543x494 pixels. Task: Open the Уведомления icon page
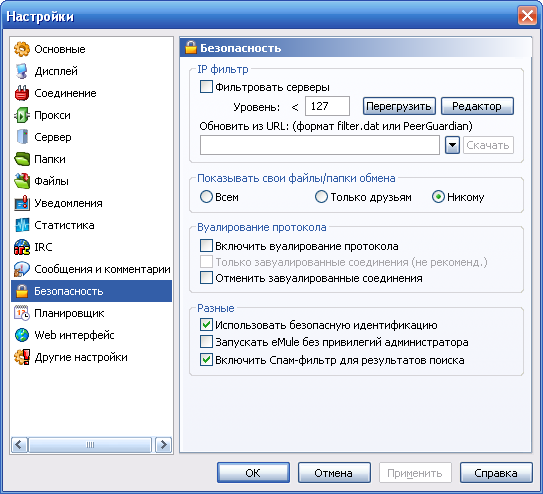point(21,203)
